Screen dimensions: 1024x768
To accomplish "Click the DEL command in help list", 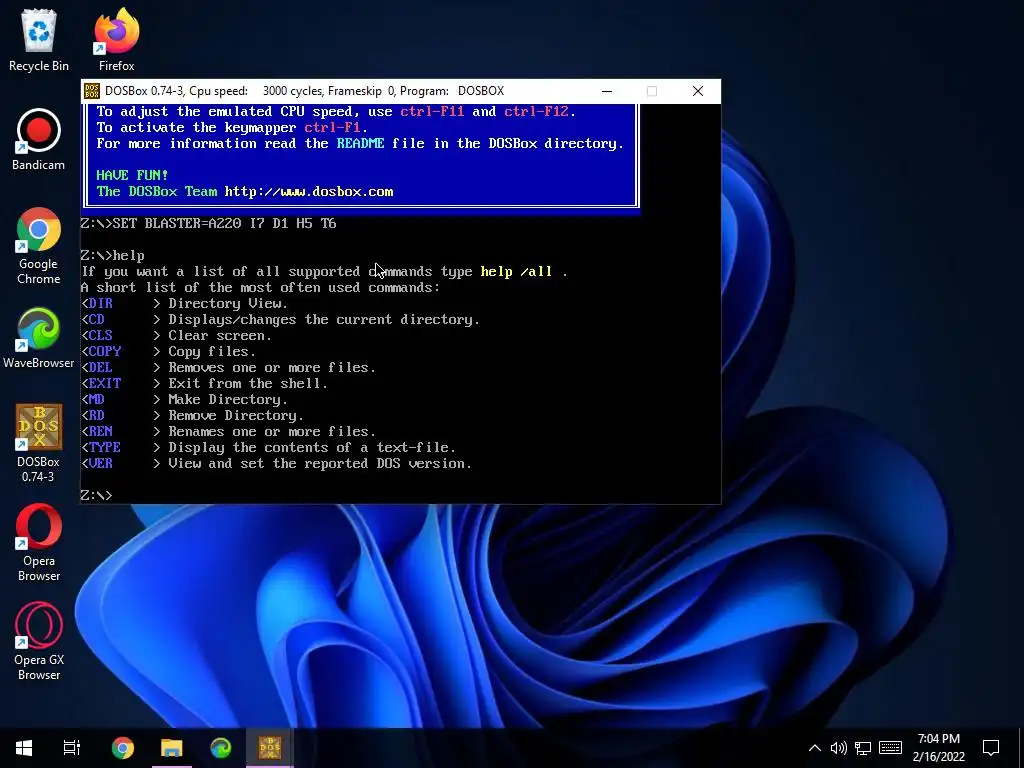I will pos(101,367).
